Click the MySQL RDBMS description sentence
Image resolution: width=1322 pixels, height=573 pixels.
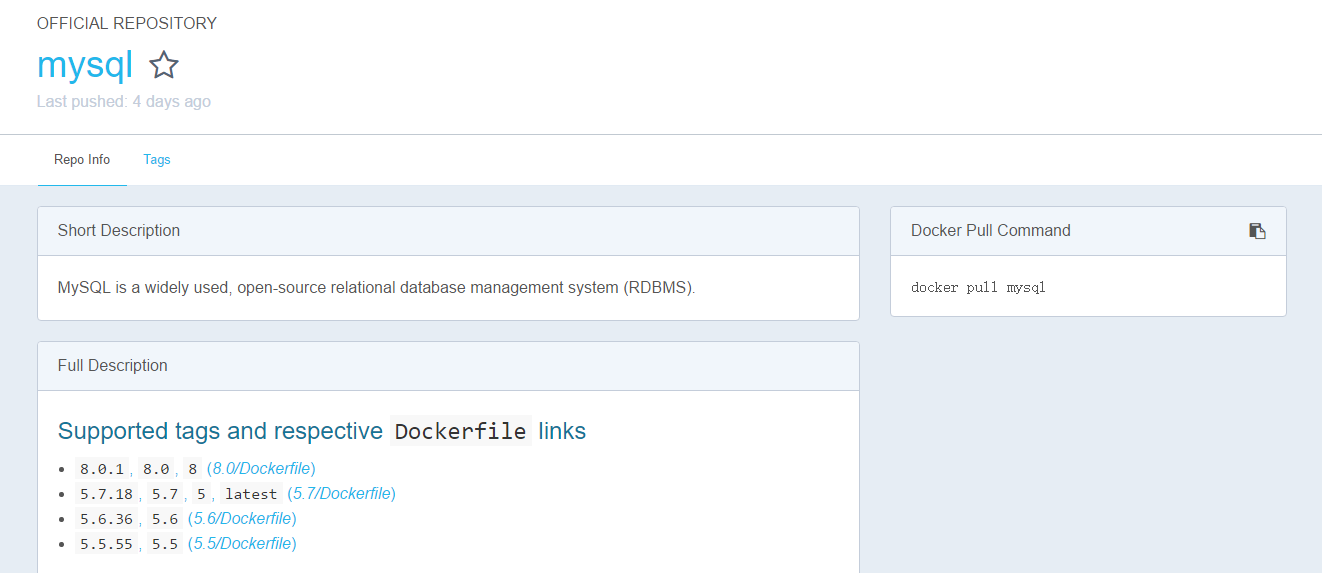click(x=376, y=288)
